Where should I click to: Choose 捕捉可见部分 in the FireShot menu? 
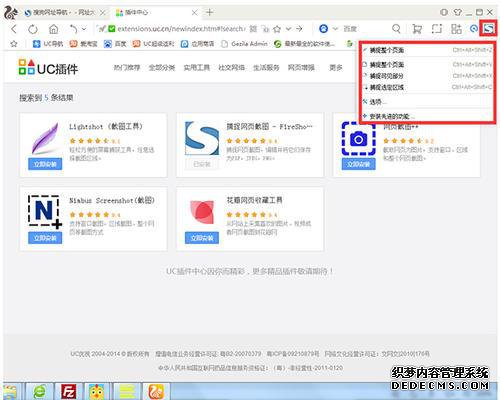point(427,76)
